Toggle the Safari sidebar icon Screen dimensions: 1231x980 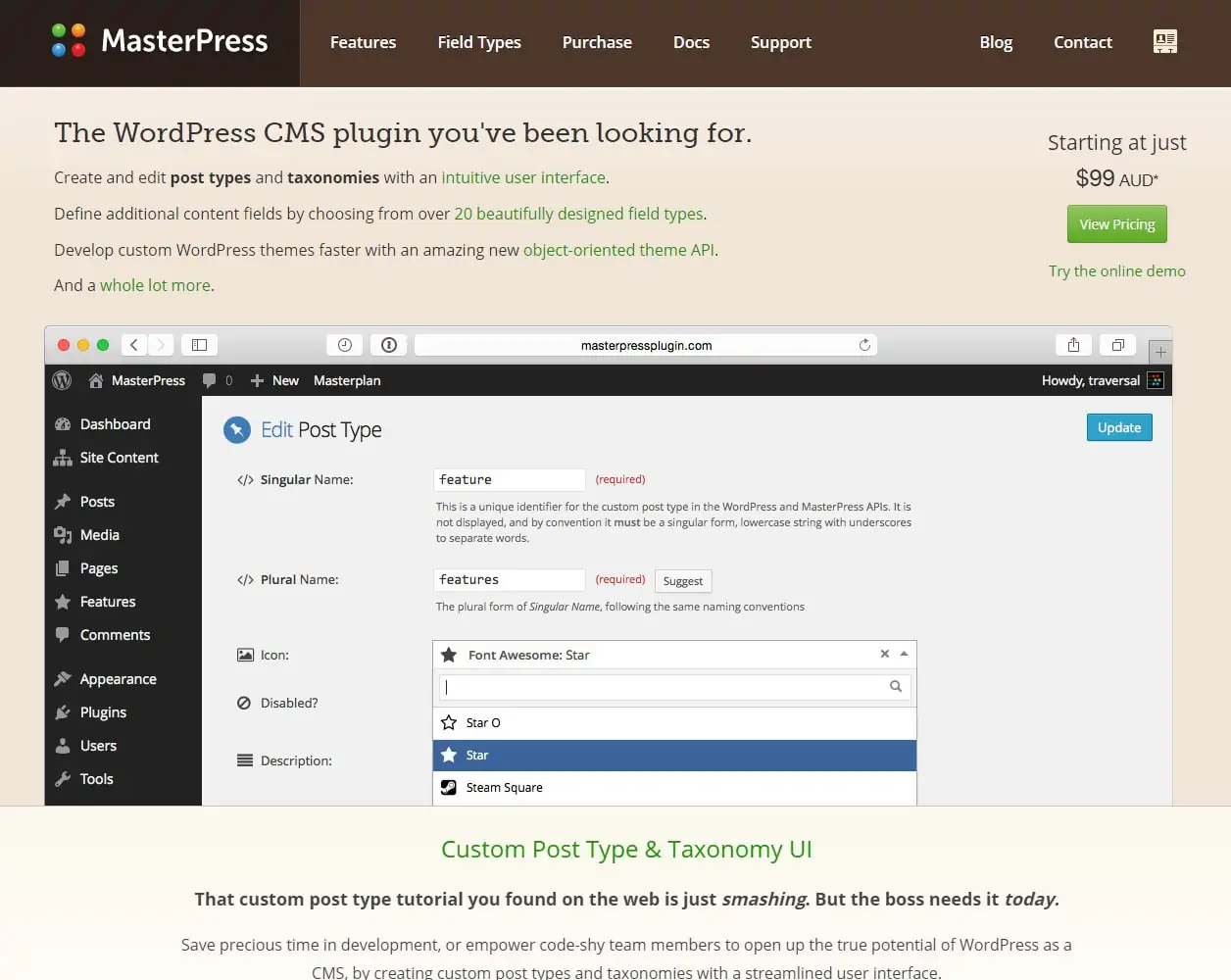pos(199,345)
